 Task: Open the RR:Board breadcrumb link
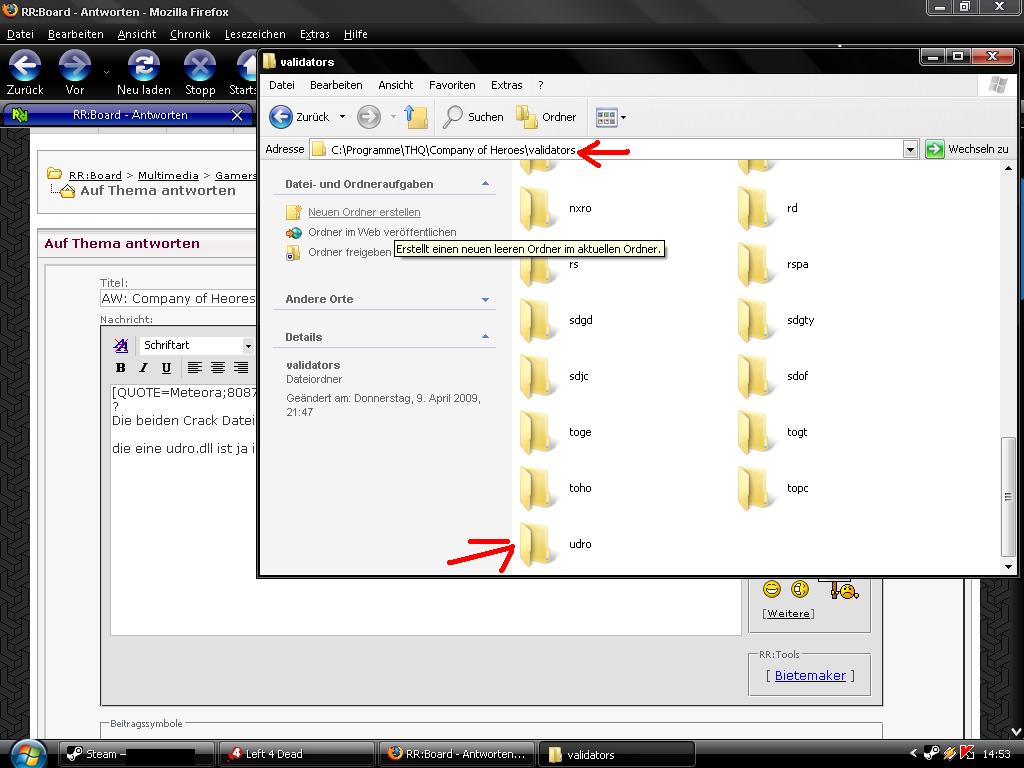(x=95, y=176)
